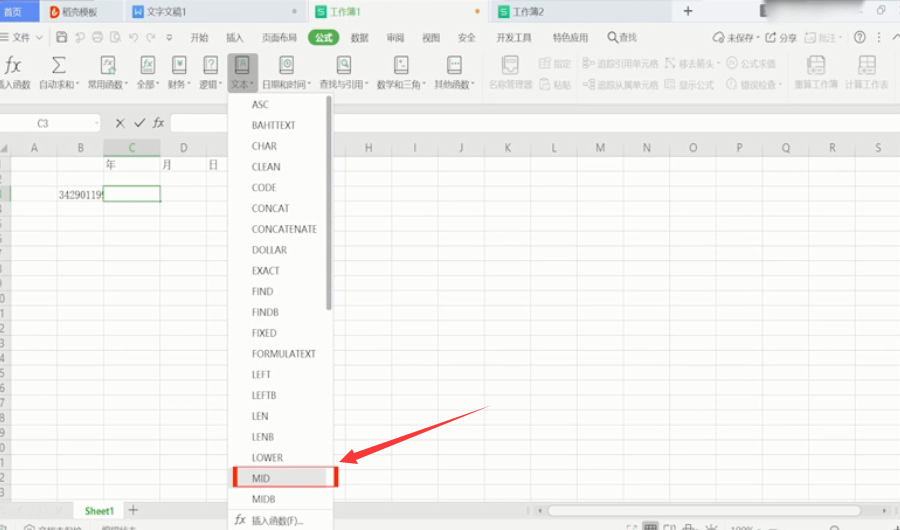Click the 公式求值 evaluate formula button
This screenshot has height=530, width=900.
point(751,63)
